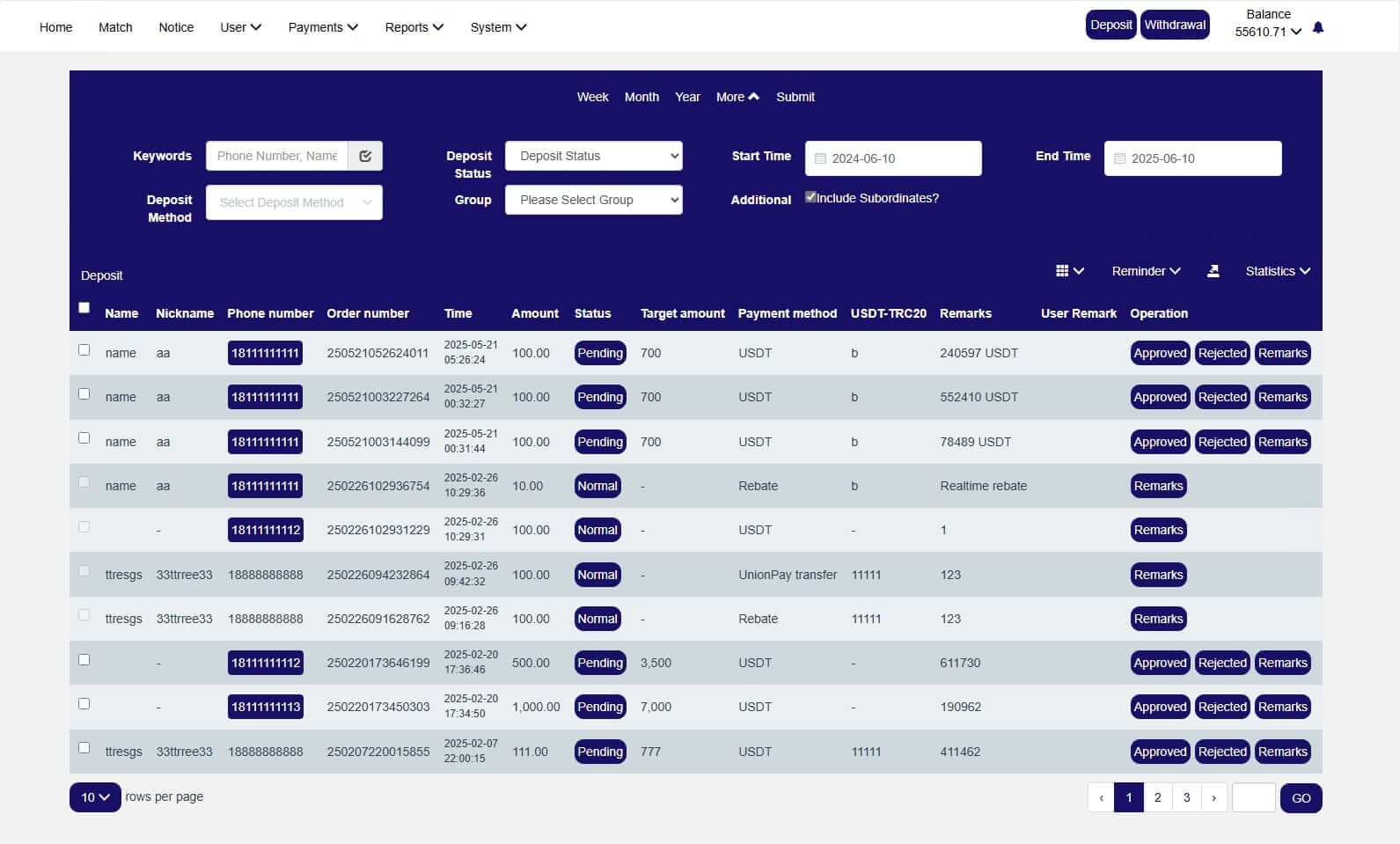Viewport: 1400px width, 844px height.
Task: Change rows per page selector
Action: pos(95,797)
